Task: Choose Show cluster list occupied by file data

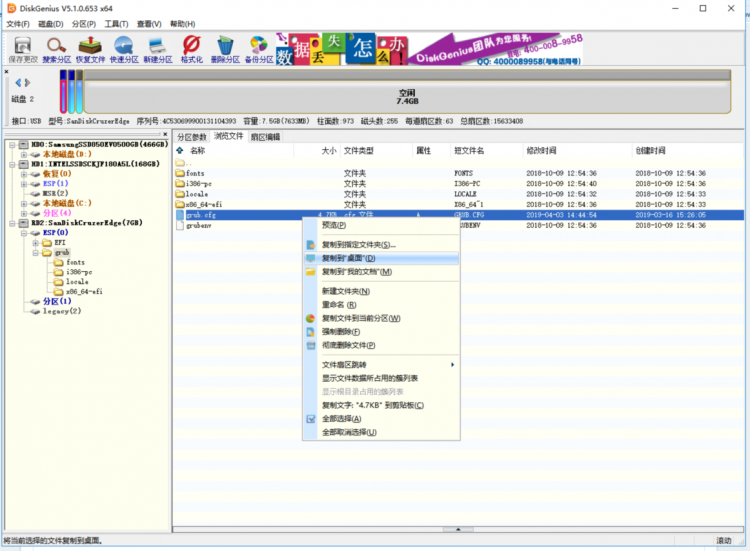Action: [381, 378]
